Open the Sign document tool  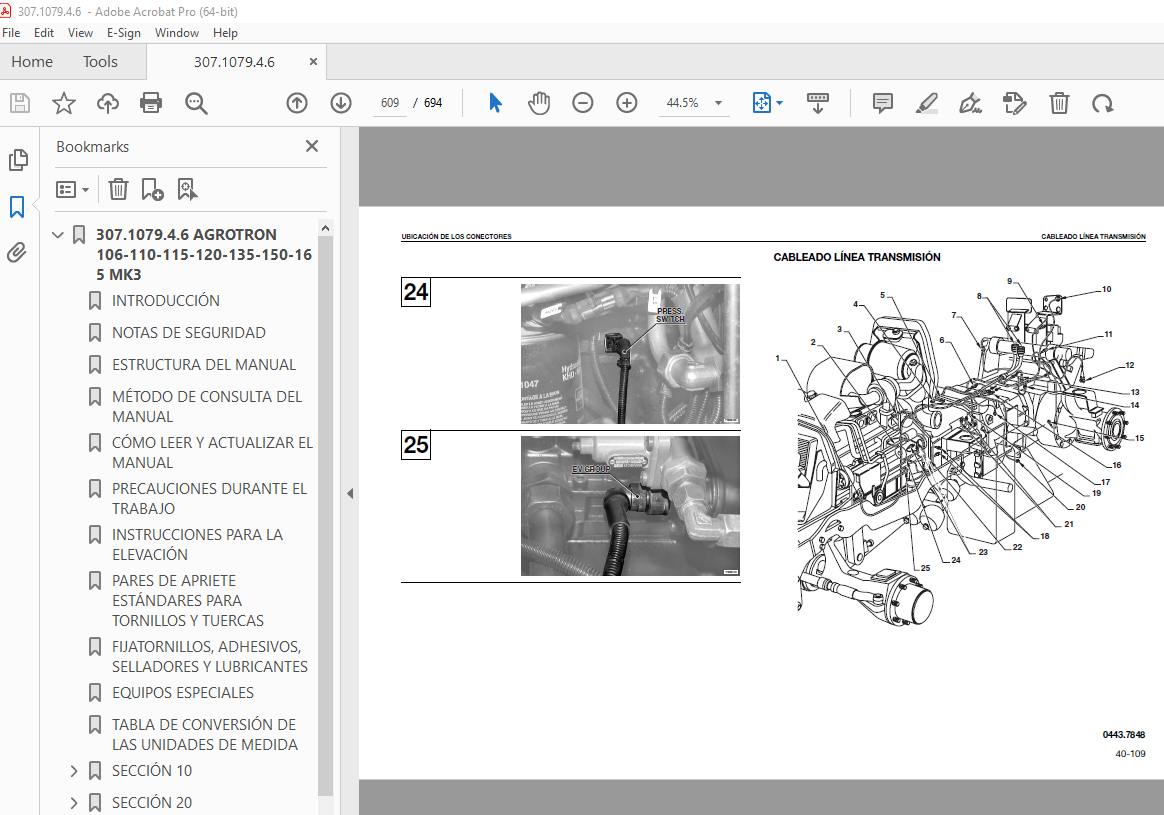click(970, 103)
